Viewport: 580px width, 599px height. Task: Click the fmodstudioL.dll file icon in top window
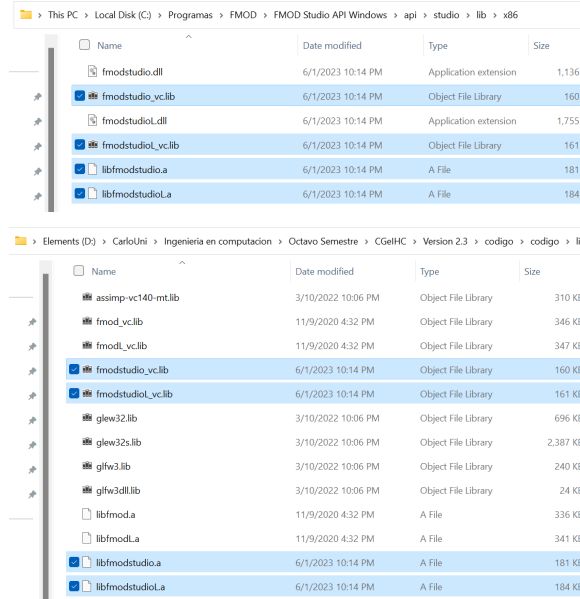pos(92,120)
